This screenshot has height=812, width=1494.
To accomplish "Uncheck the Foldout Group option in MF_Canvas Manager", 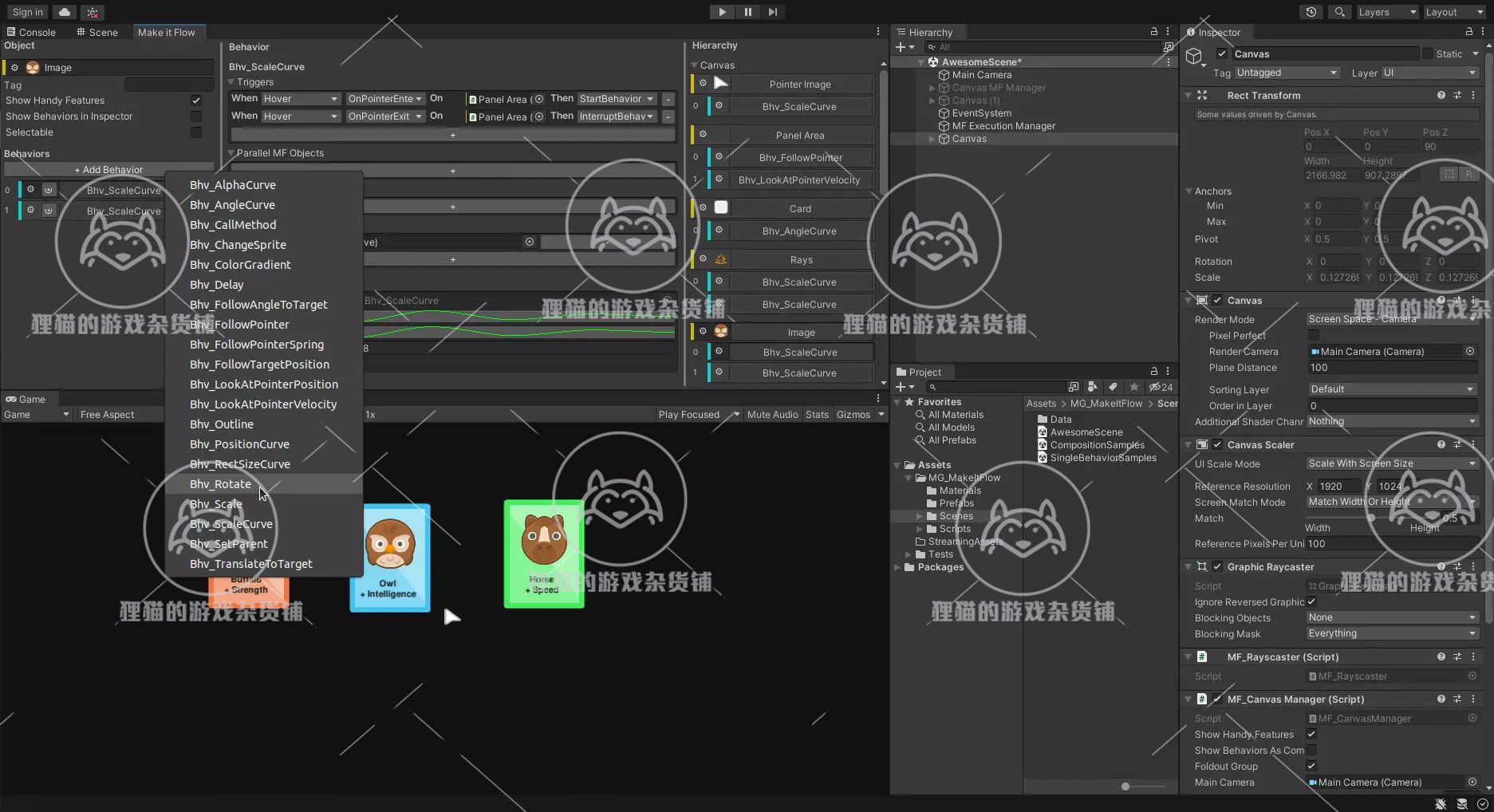I will (1311, 766).
